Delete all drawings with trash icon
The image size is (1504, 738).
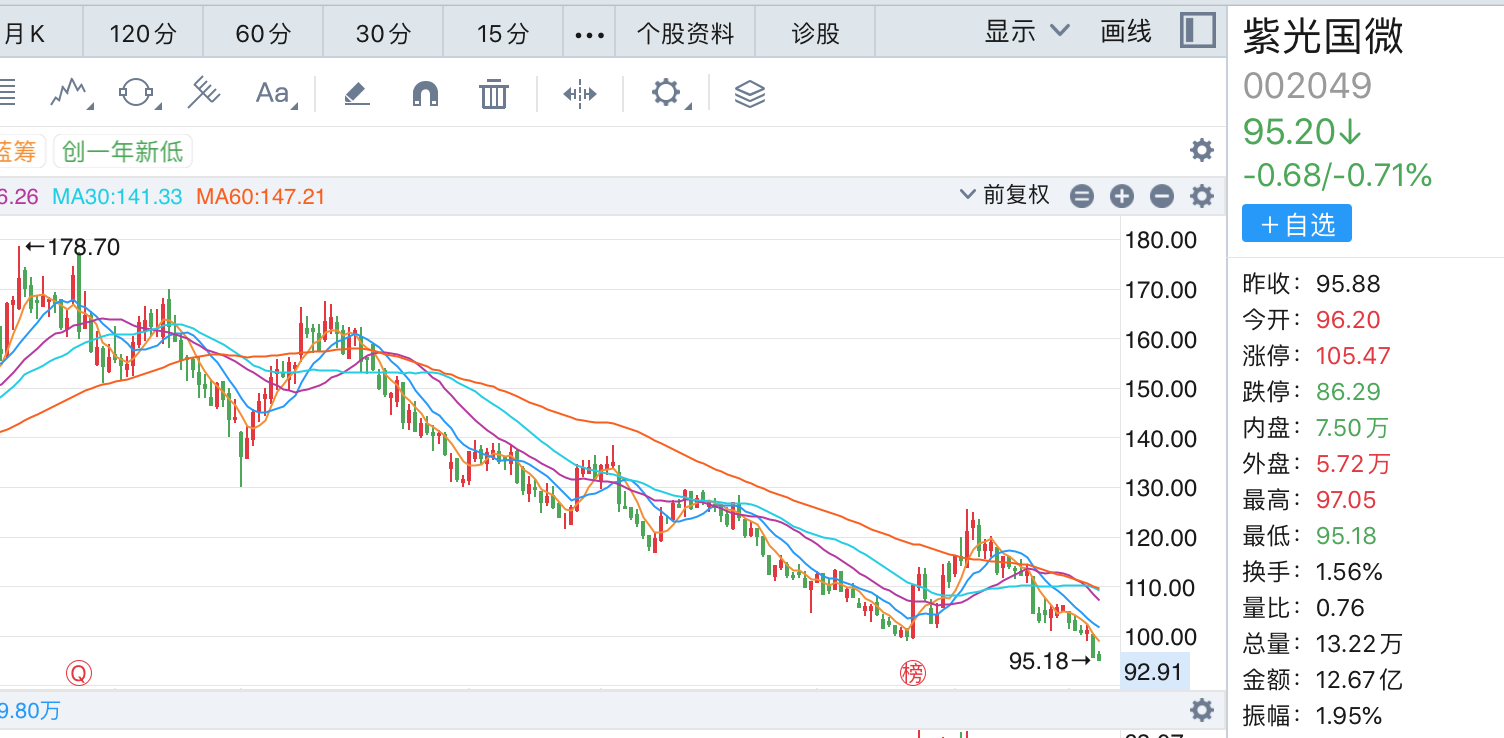(493, 94)
